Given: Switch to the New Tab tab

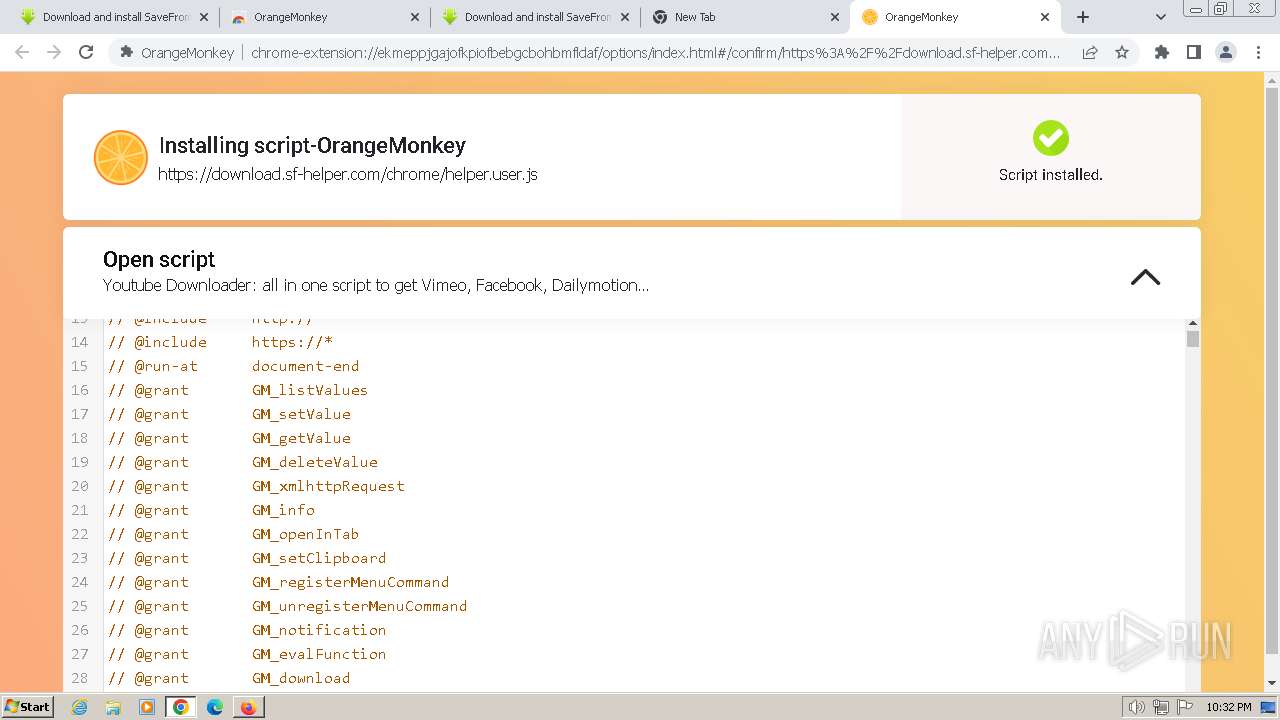Looking at the screenshot, I should pos(745,17).
